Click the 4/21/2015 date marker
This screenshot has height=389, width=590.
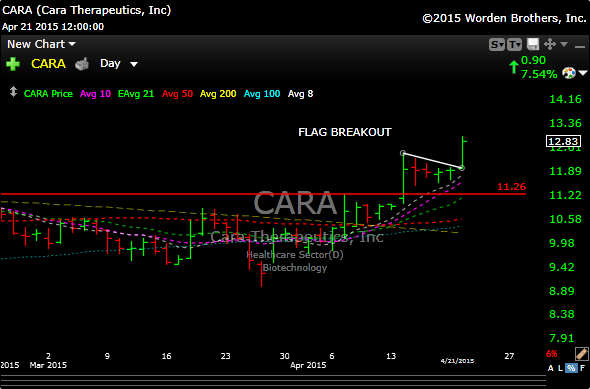point(457,361)
